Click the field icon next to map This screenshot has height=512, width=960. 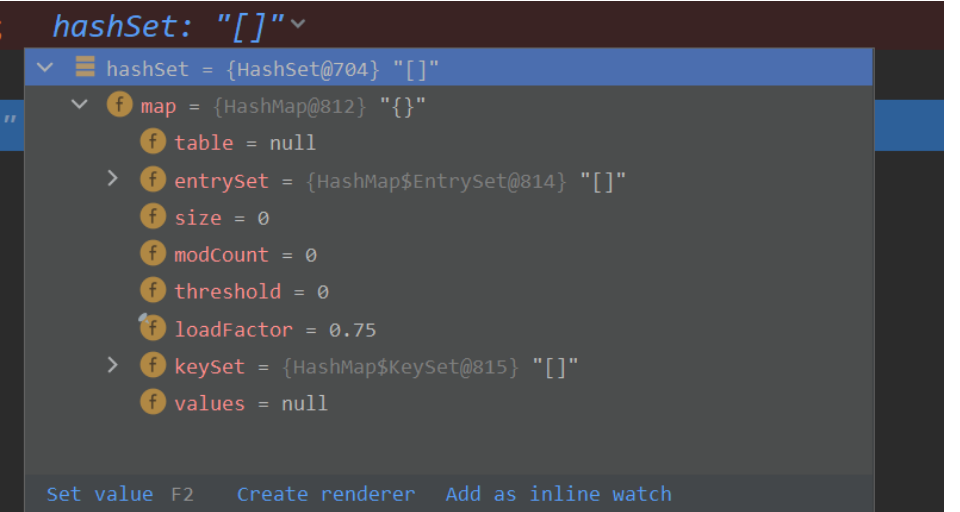(x=120, y=105)
